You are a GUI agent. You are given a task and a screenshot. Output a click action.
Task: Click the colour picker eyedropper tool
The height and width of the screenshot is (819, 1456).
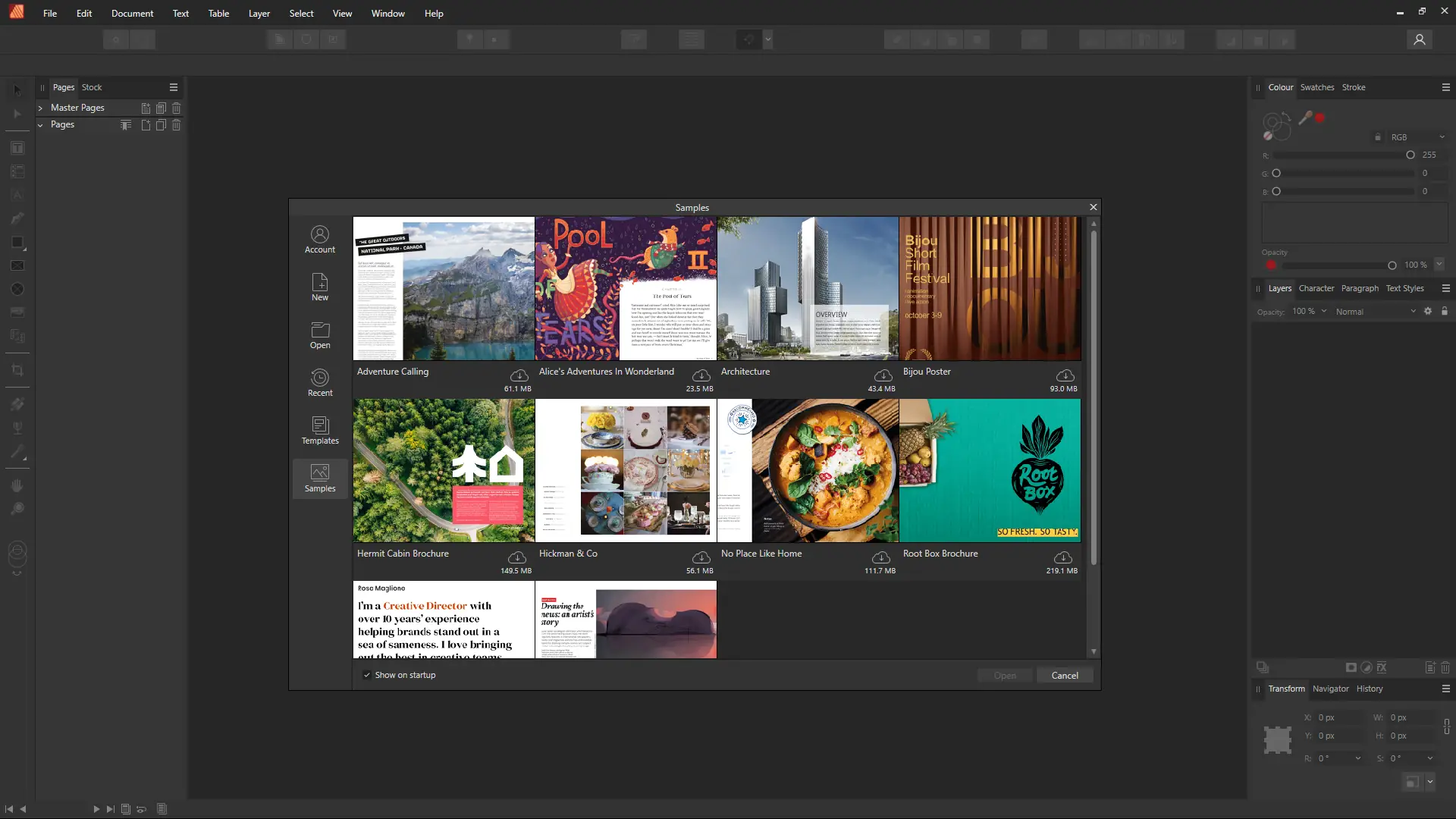1305,118
